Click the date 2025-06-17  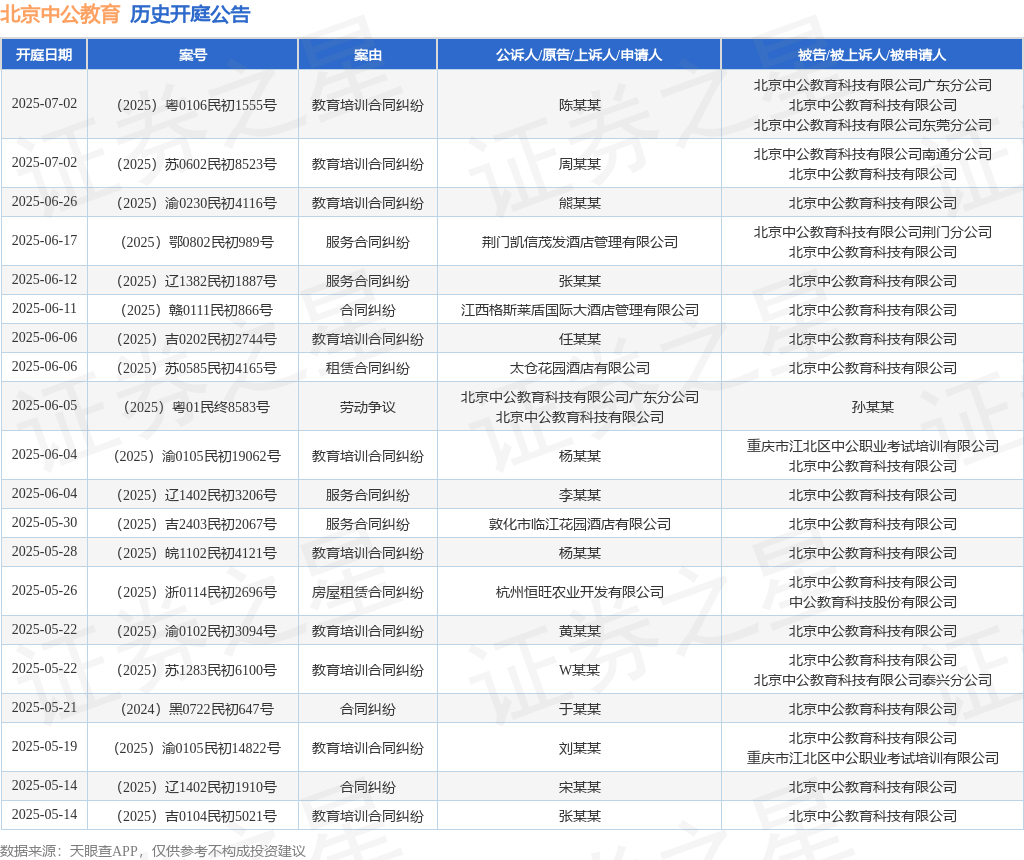tap(44, 241)
